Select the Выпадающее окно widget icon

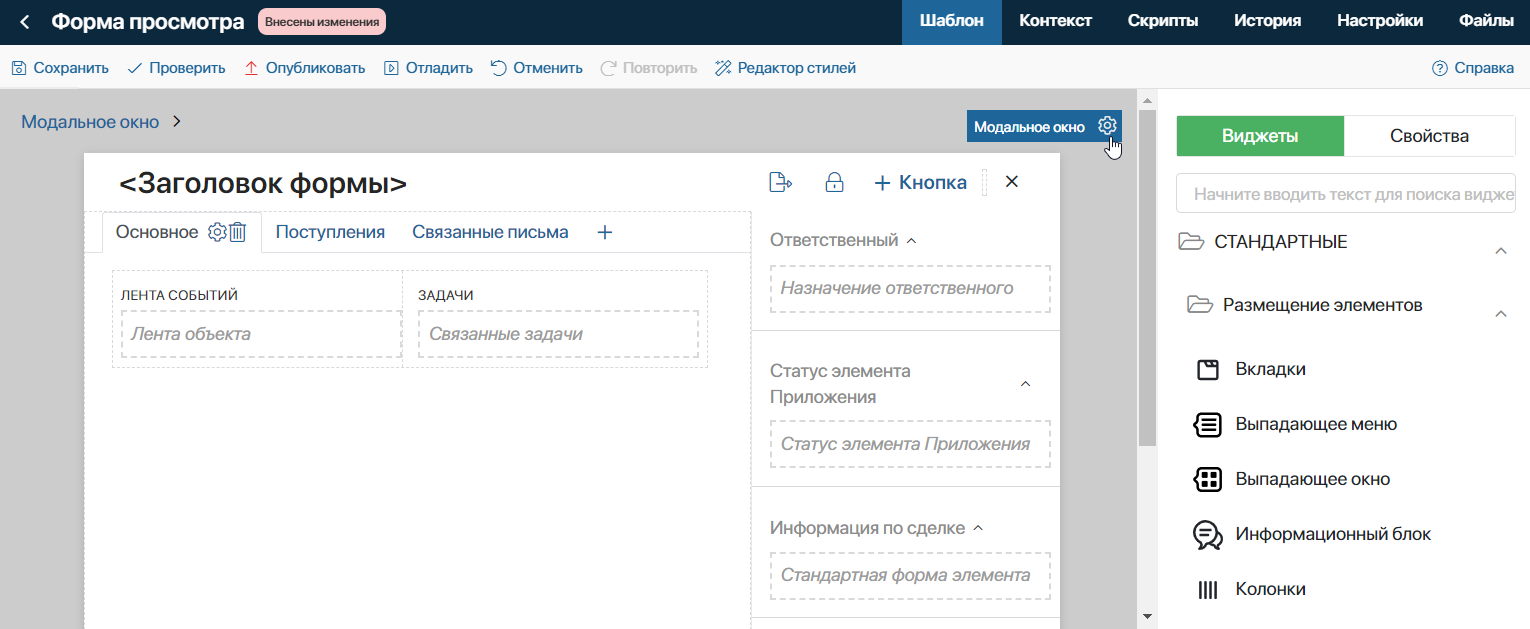[1208, 480]
